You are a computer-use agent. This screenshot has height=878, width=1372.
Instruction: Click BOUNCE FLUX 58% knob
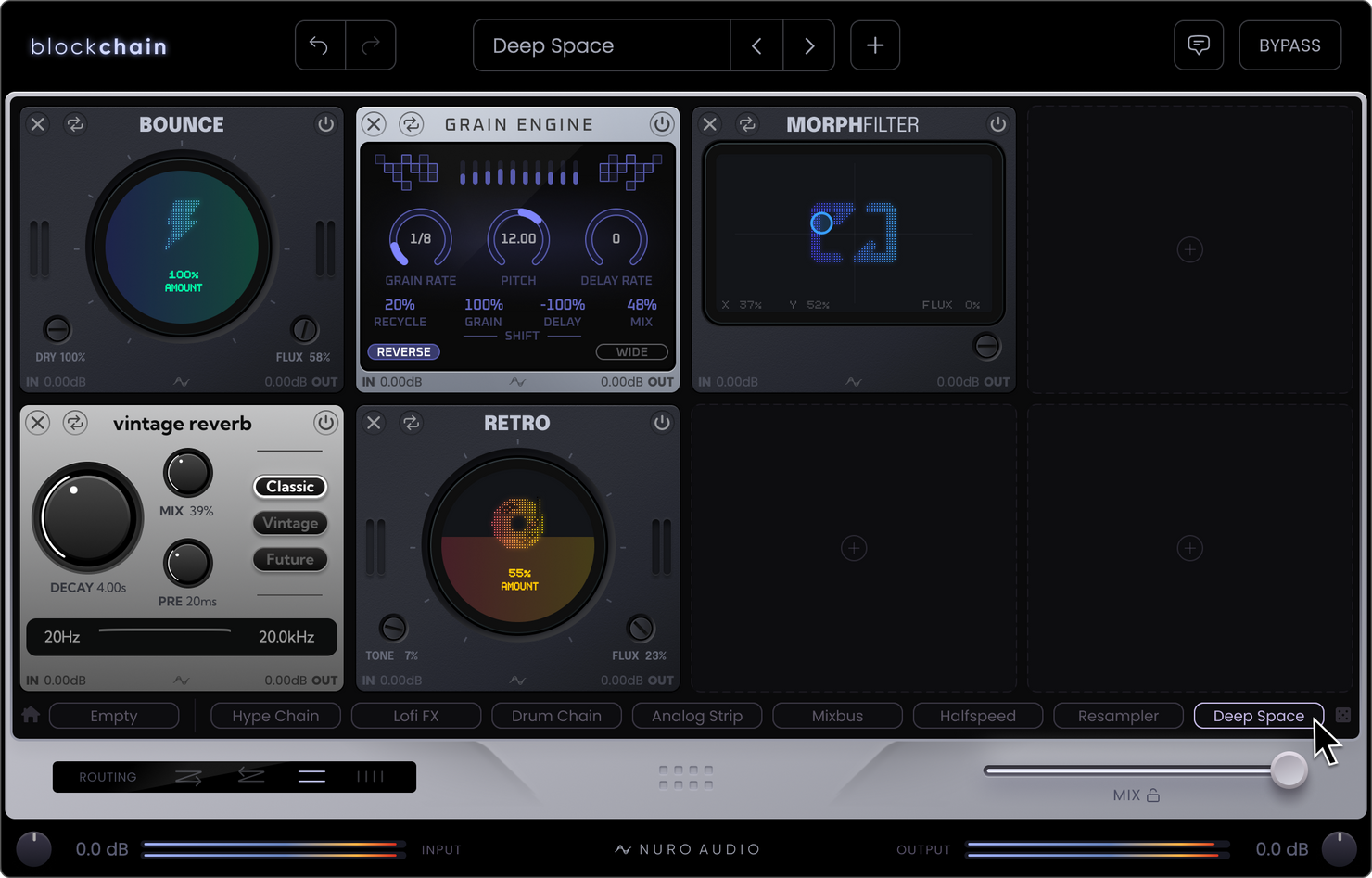point(304,329)
